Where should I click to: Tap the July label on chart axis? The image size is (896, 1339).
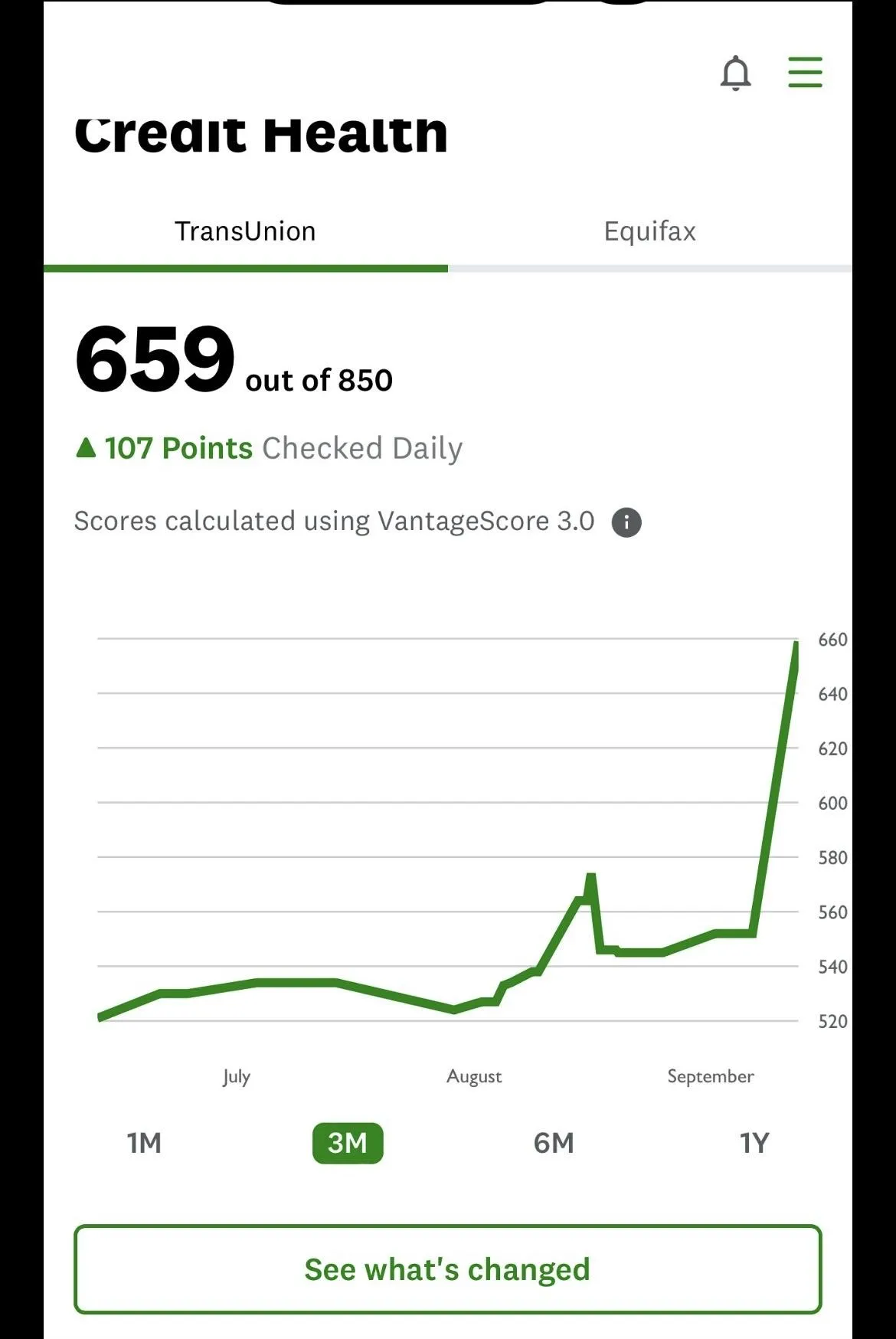(x=237, y=1076)
